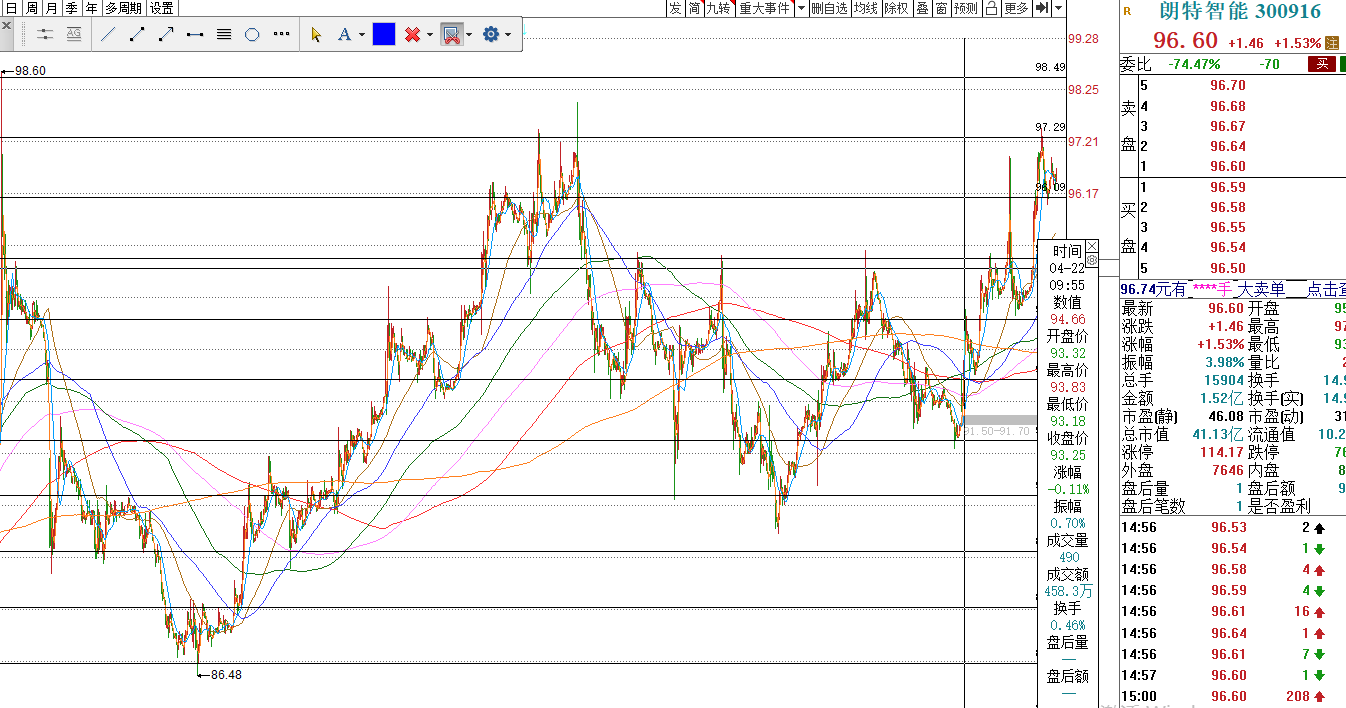Click the dark red 买 buy button

tap(1322, 64)
